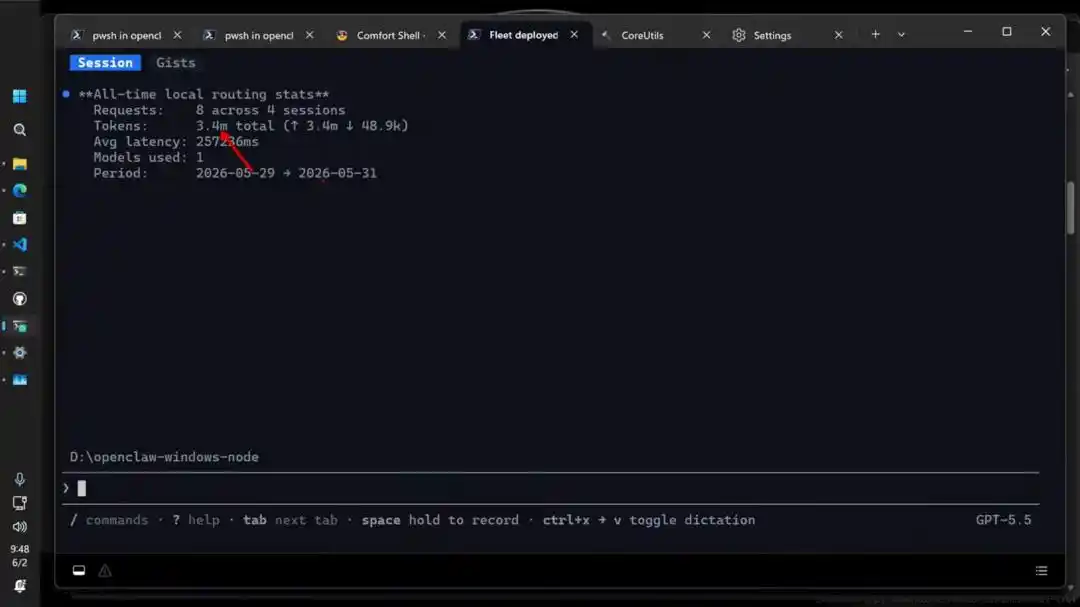Click the terminal pane icon at bottom-left
1080x607 pixels.
79,570
